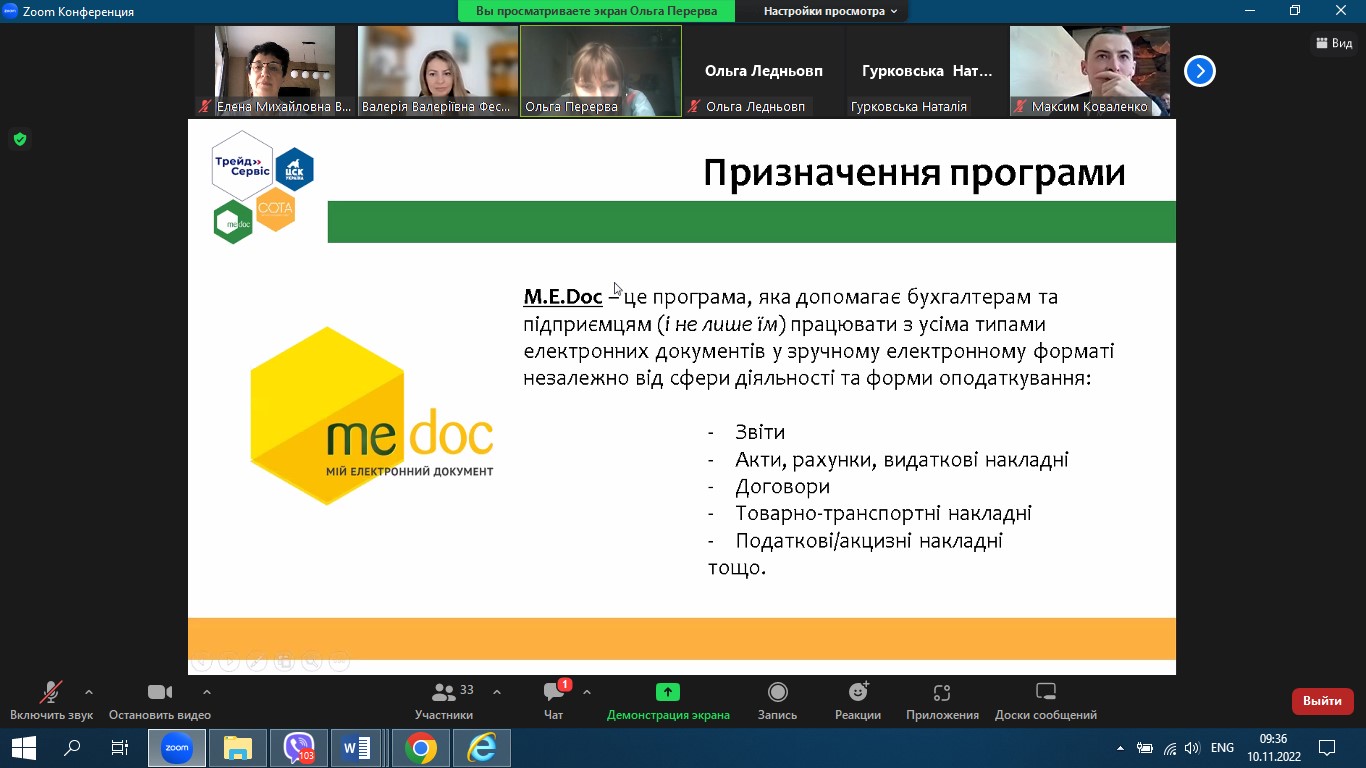
Task: Click the screen share notification banner
Action: pos(596,11)
